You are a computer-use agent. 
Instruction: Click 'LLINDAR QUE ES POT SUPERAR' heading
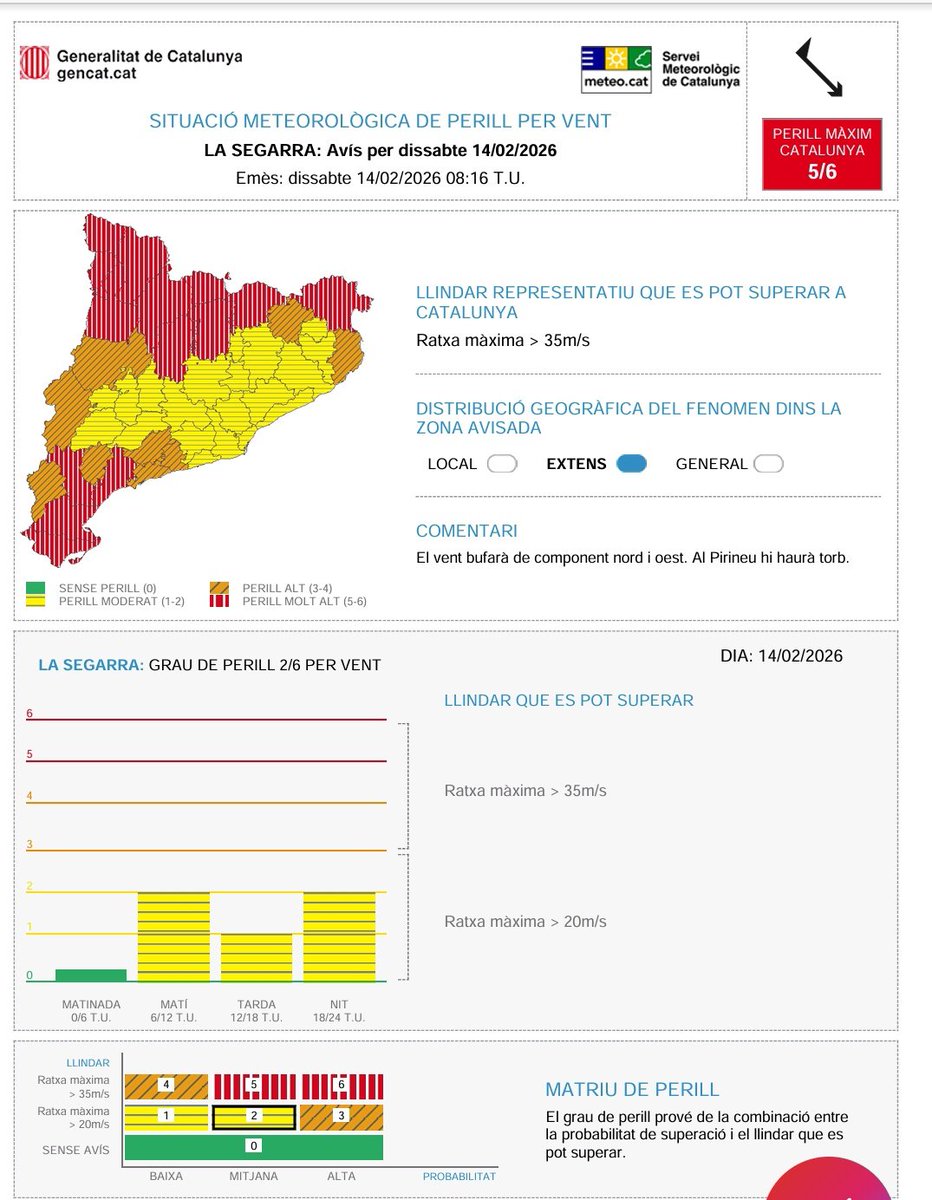[x=568, y=701]
